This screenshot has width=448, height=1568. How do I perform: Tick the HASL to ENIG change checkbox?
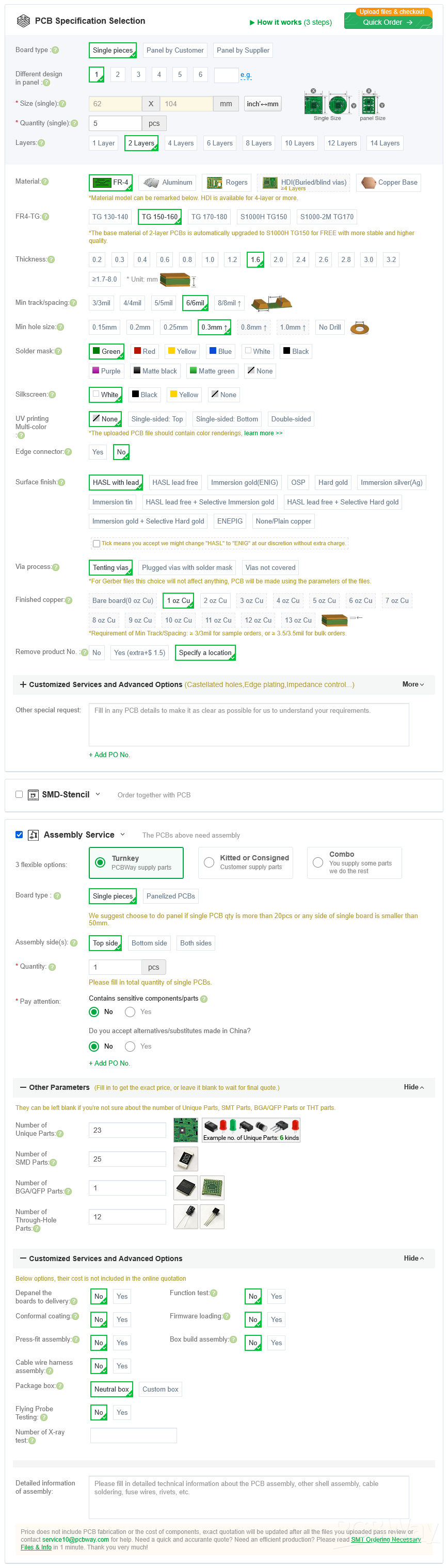96,543
